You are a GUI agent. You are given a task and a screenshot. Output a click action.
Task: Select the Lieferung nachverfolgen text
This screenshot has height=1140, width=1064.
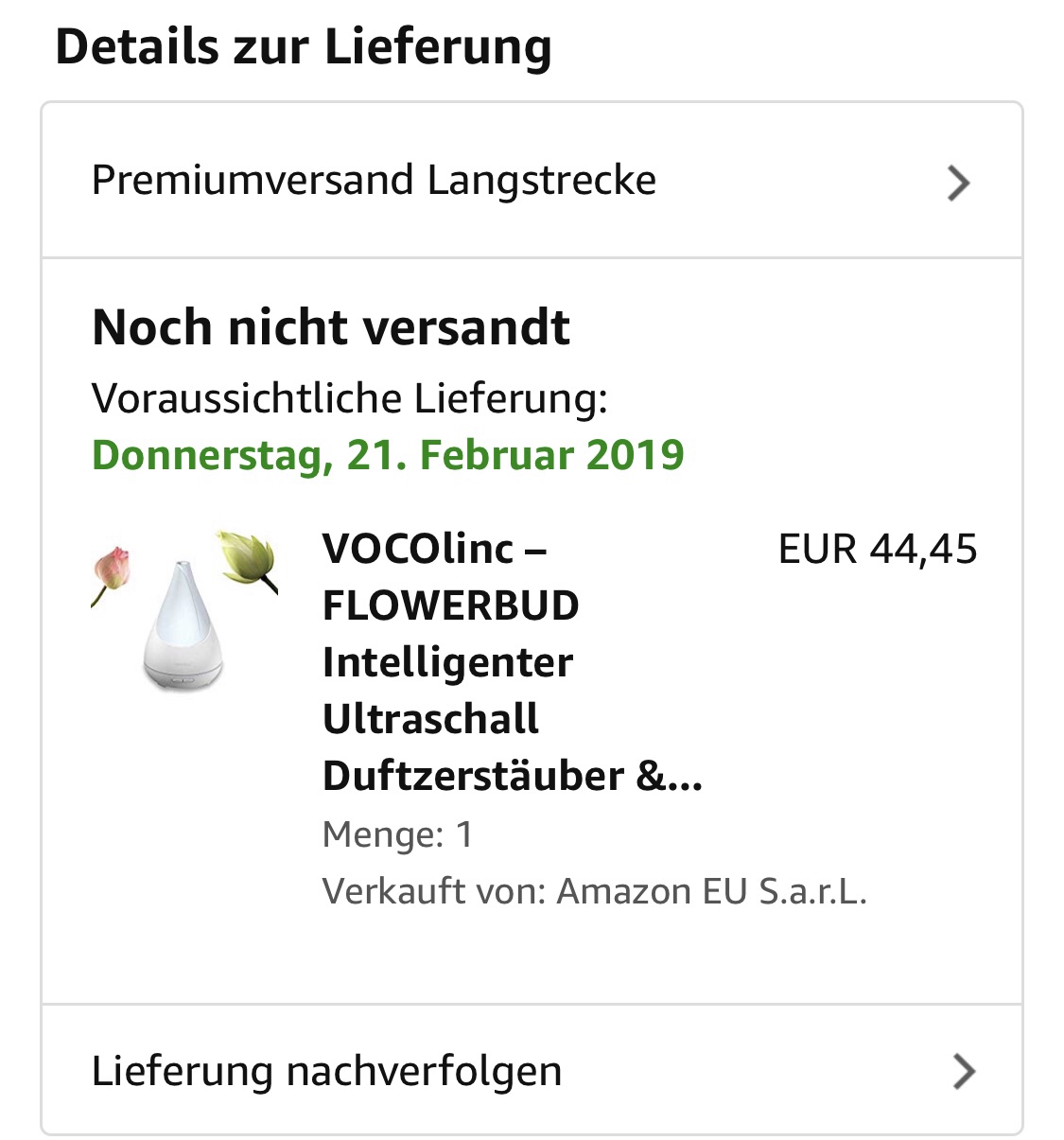point(326,1072)
